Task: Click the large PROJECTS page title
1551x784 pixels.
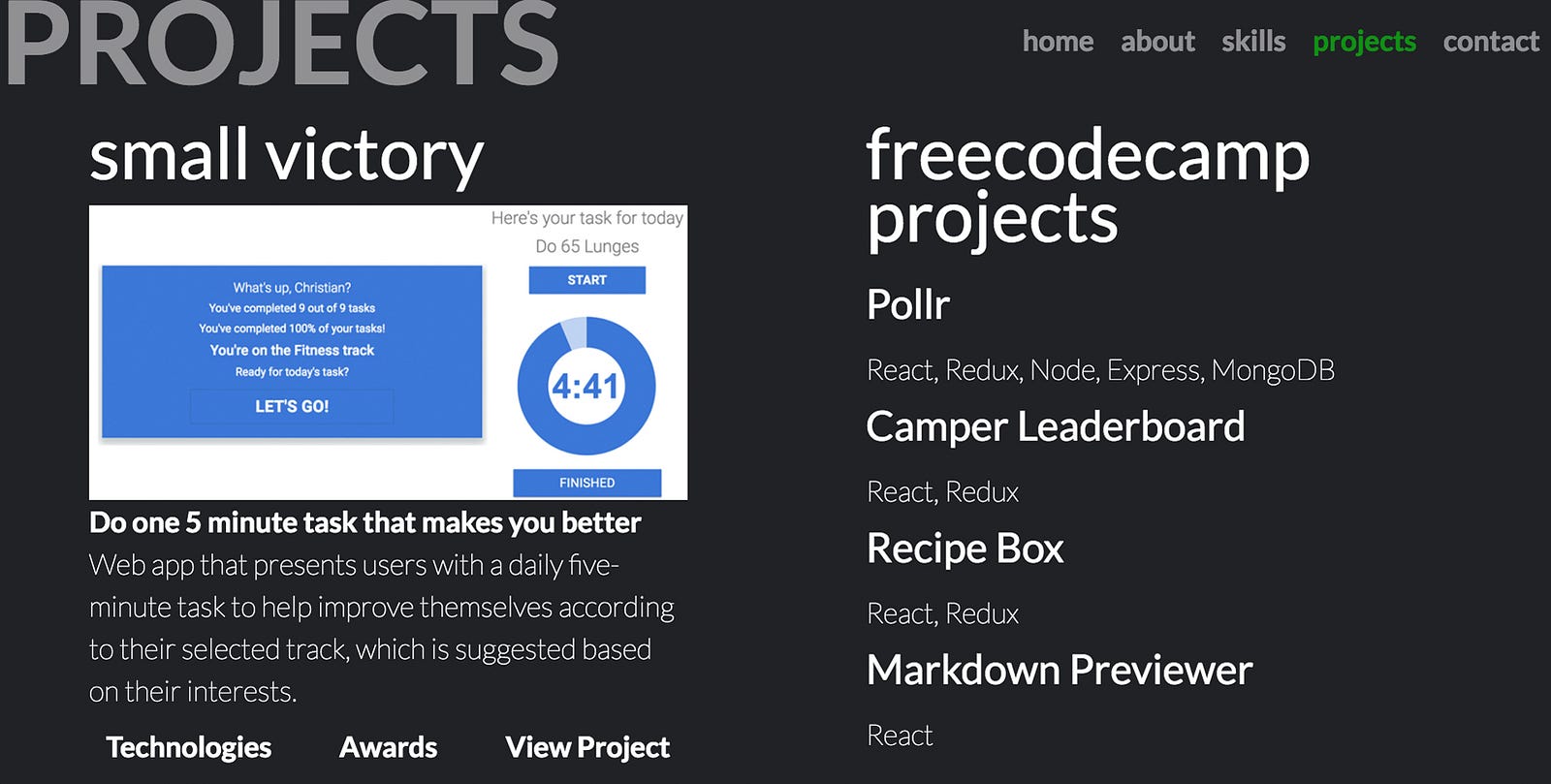Action: [x=282, y=43]
